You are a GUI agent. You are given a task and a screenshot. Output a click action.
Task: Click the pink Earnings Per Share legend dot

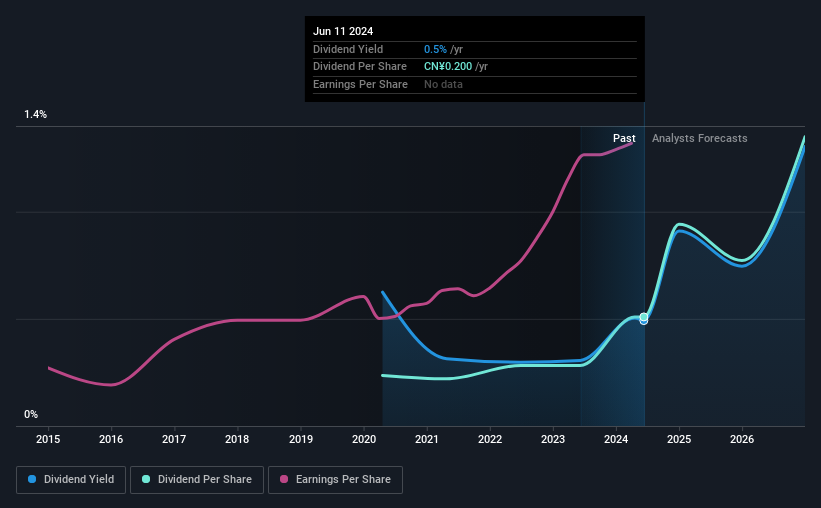(284, 479)
